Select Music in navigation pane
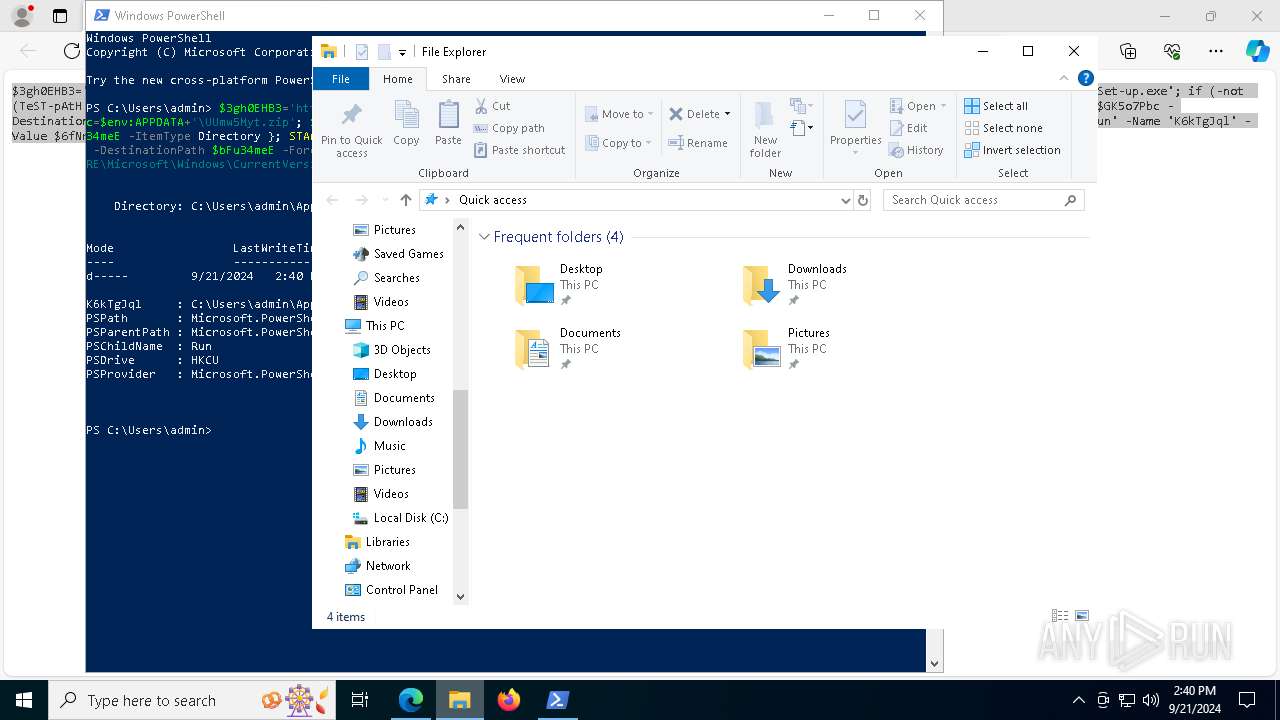Image resolution: width=1280 pixels, height=720 pixels. click(x=379, y=446)
